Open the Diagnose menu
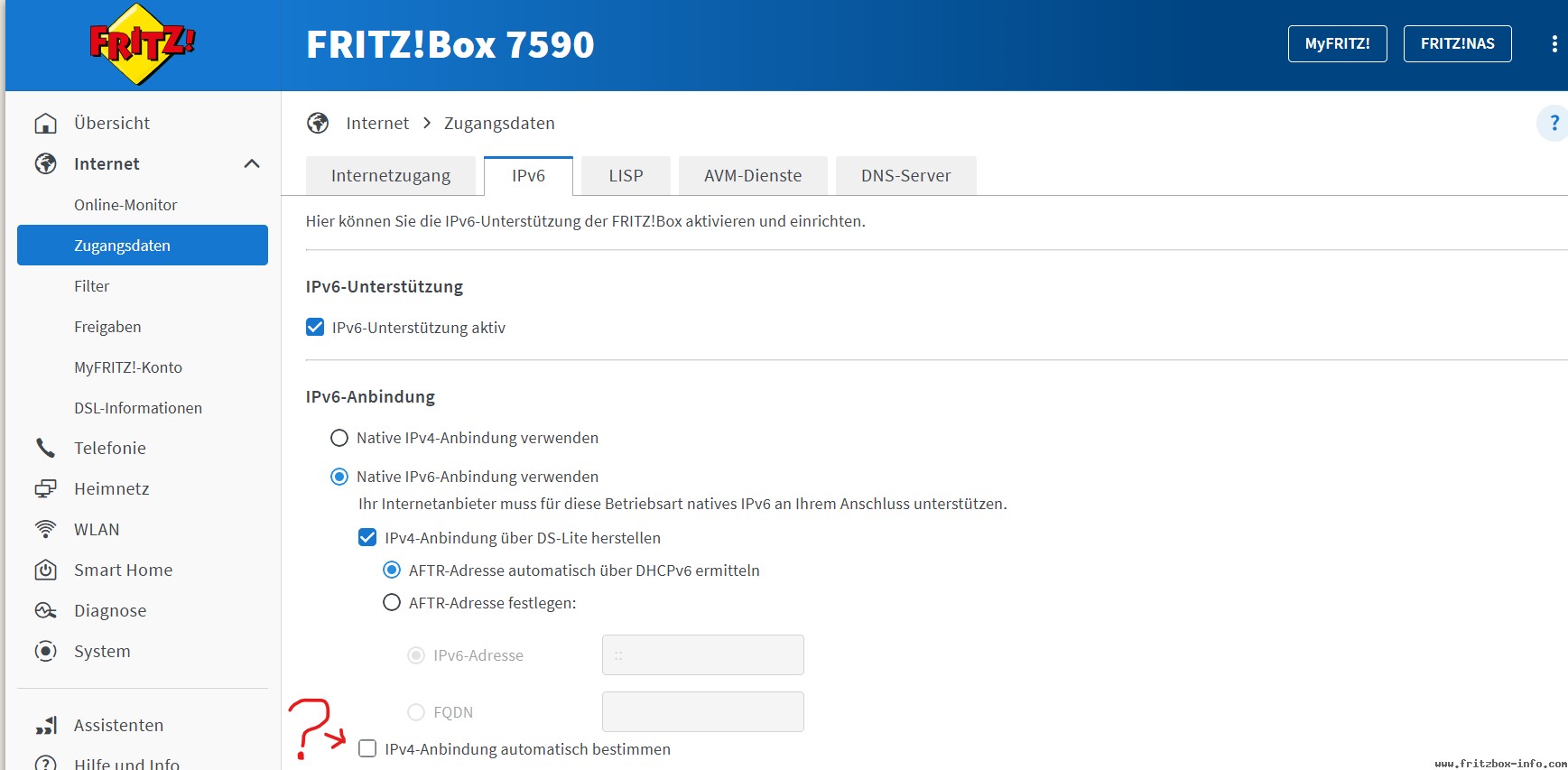This screenshot has height=770, width=1568. (x=110, y=610)
